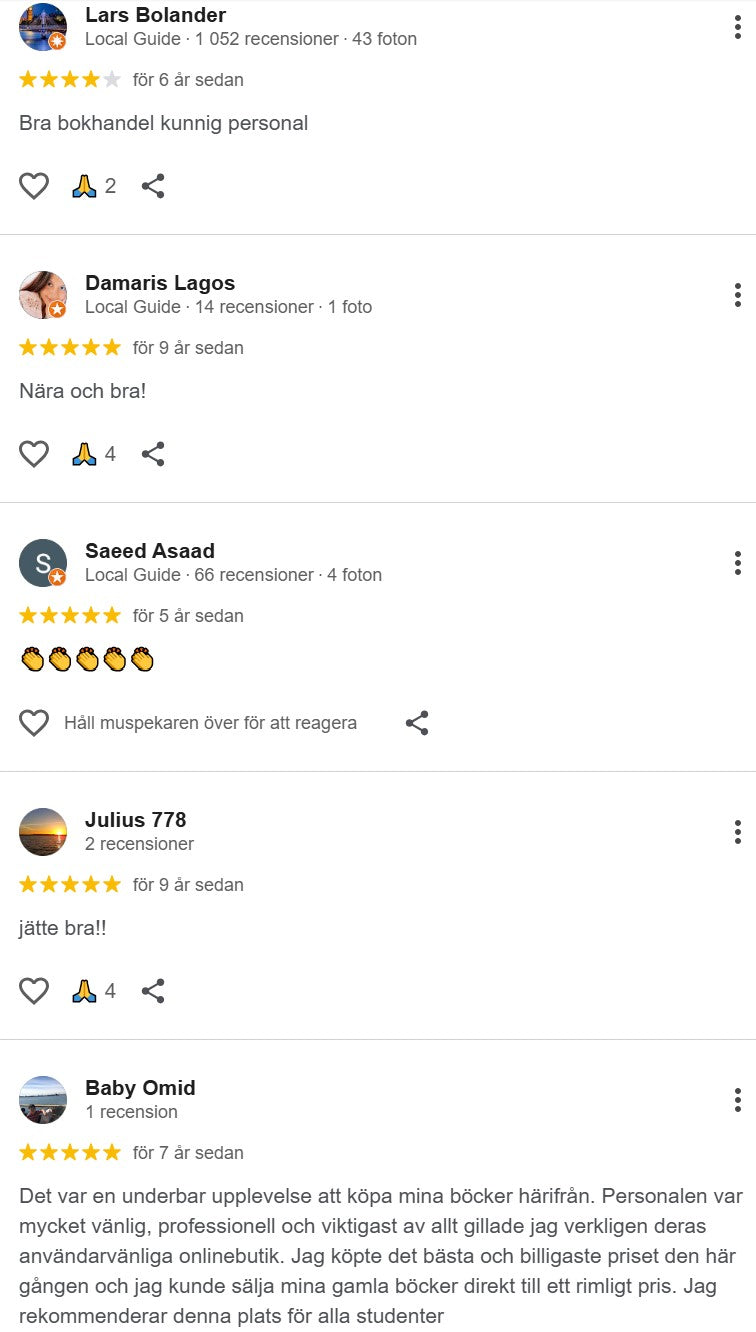The image size is (756, 1332).
Task: Click the five-star rating on Baby Omid's review
Action: (70, 1153)
